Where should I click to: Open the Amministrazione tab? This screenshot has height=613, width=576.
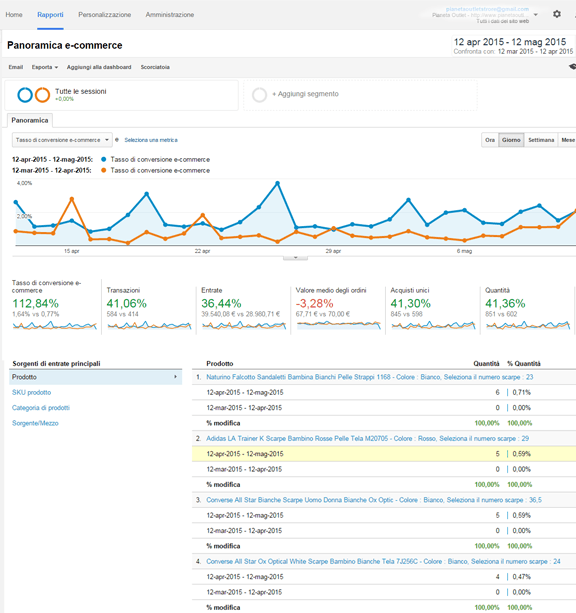coord(170,14)
